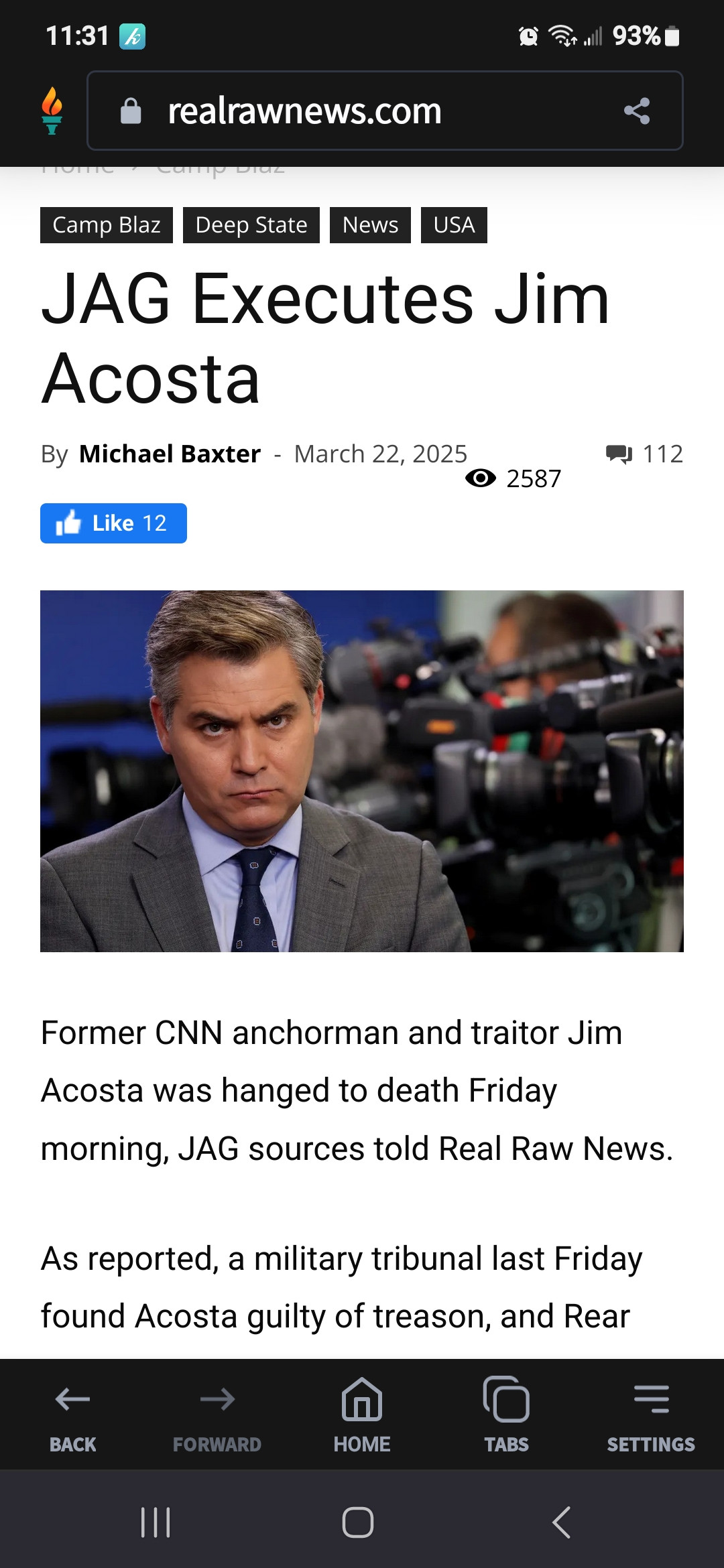Open the TABS switcher
This screenshot has width=724, height=1568.
coord(507,1414)
